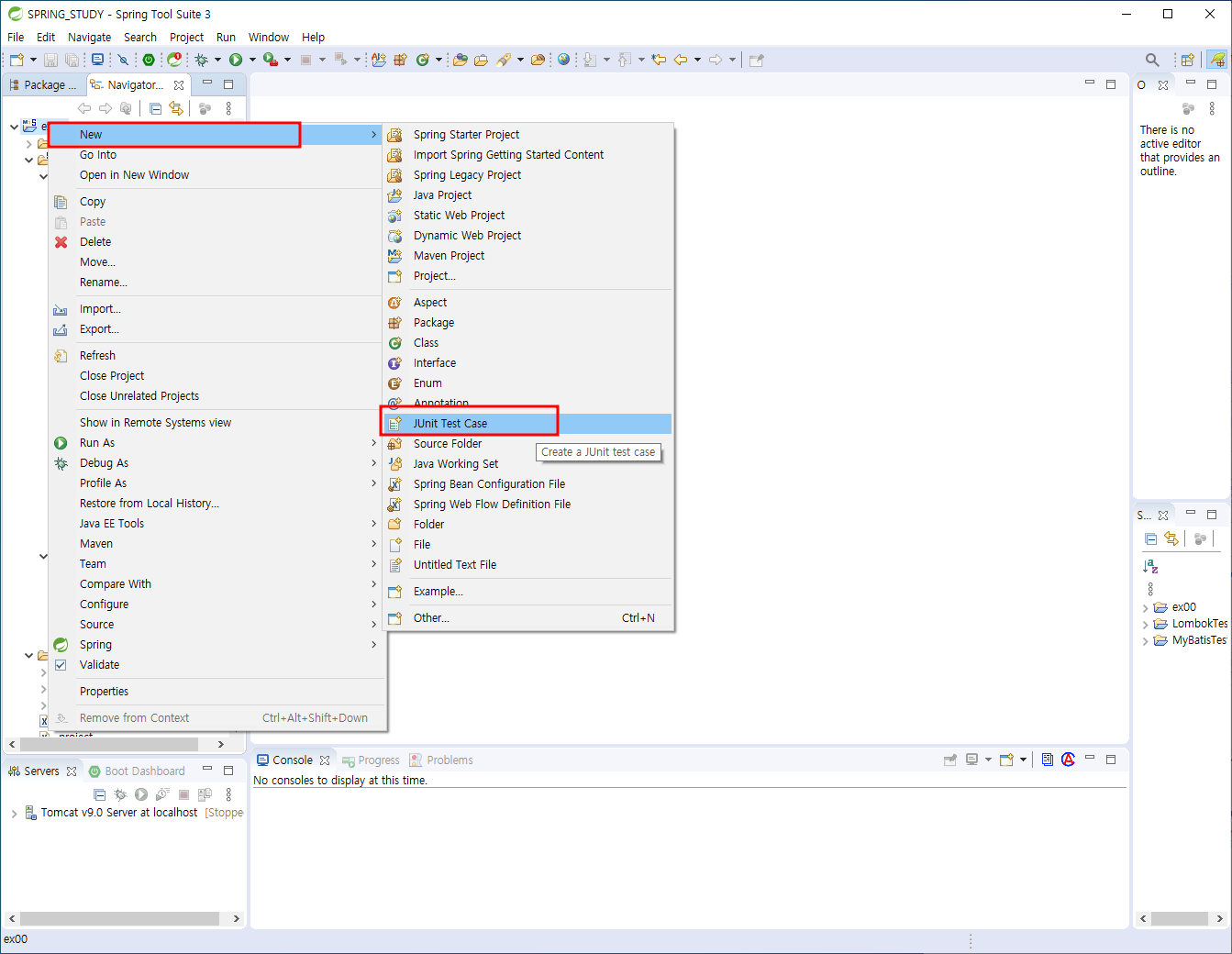
Task: Click the Stop server icon in Servers view
Action: point(183,794)
